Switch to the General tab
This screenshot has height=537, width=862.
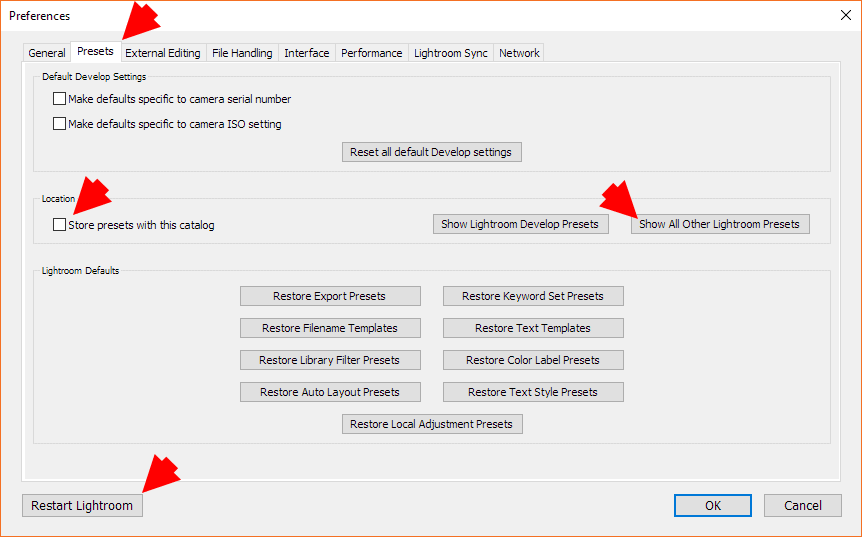point(47,53)
